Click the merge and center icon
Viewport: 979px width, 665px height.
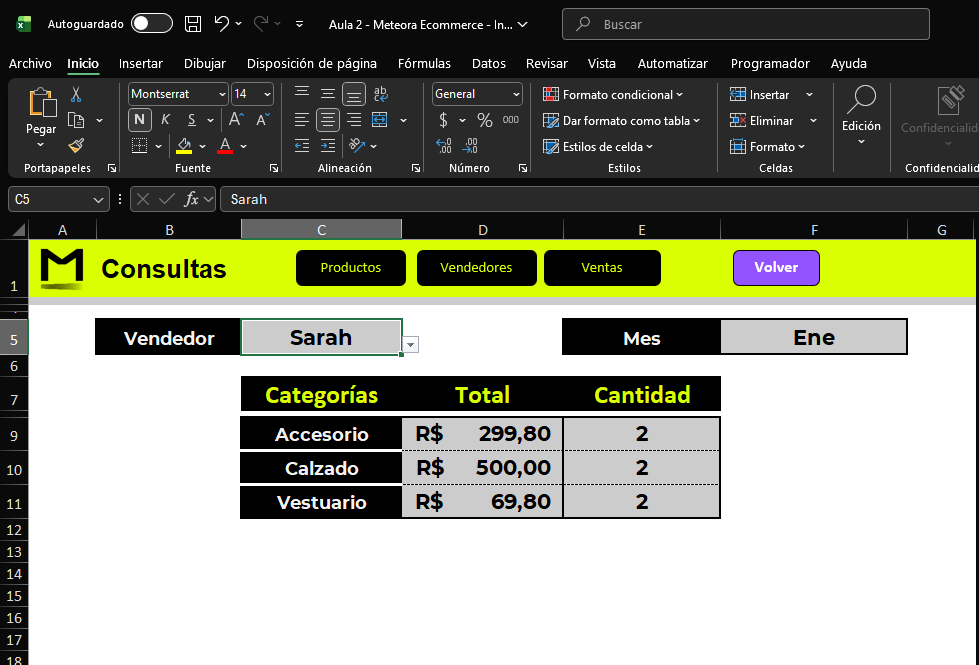coord(380,119)
